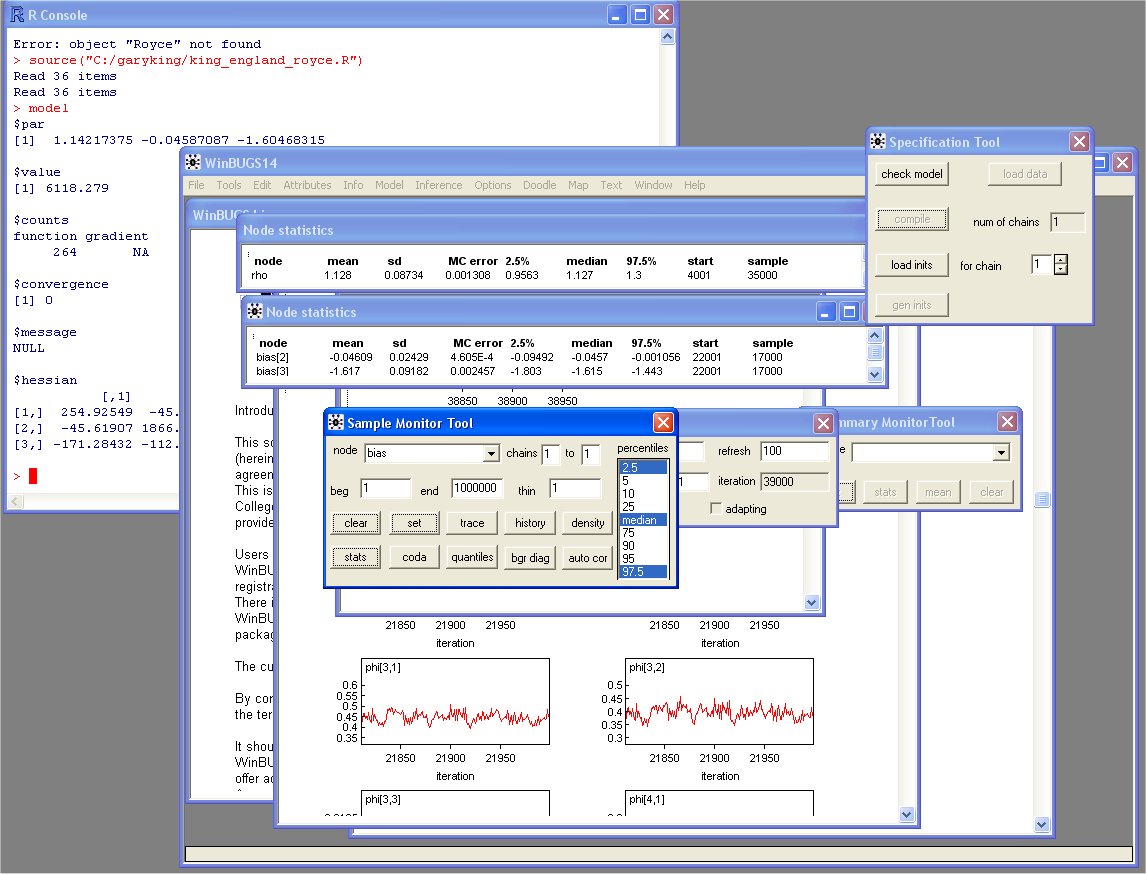Close the Sample Monitor Tool dialog
Viewport: 1146px width, 874px height.
pos(663,423)
